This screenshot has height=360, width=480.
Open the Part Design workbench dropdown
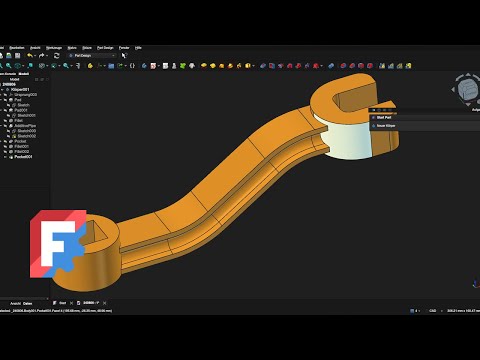coord(92,55)
